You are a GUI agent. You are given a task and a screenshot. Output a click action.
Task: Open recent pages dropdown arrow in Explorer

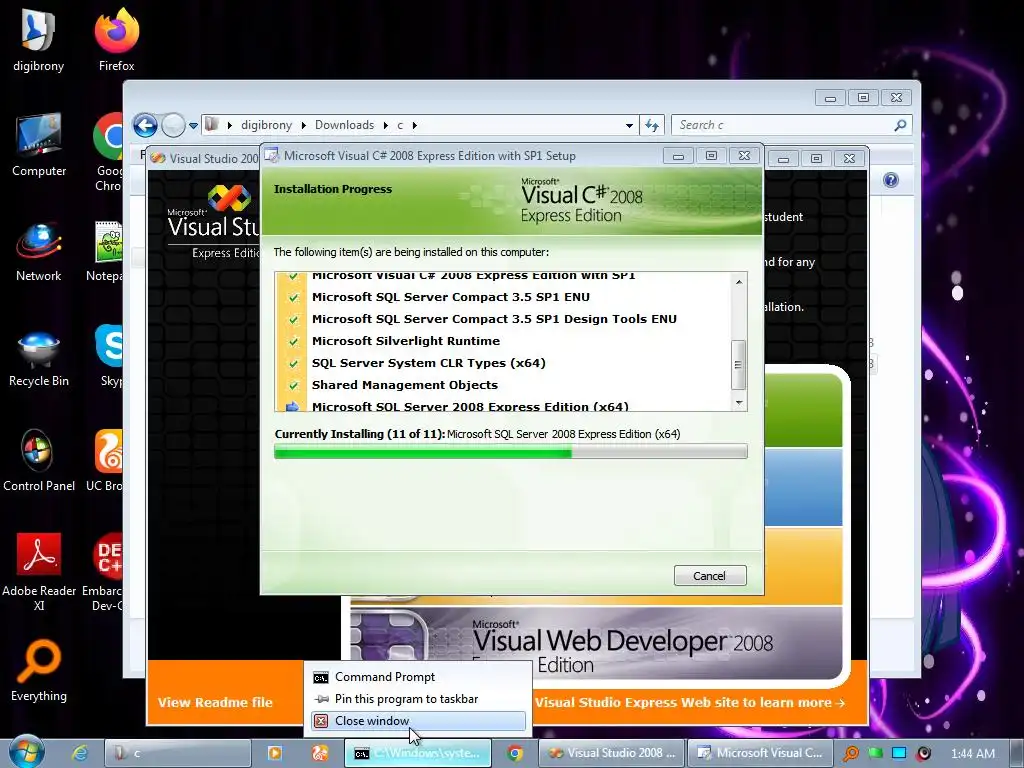(x=193, y=125)
